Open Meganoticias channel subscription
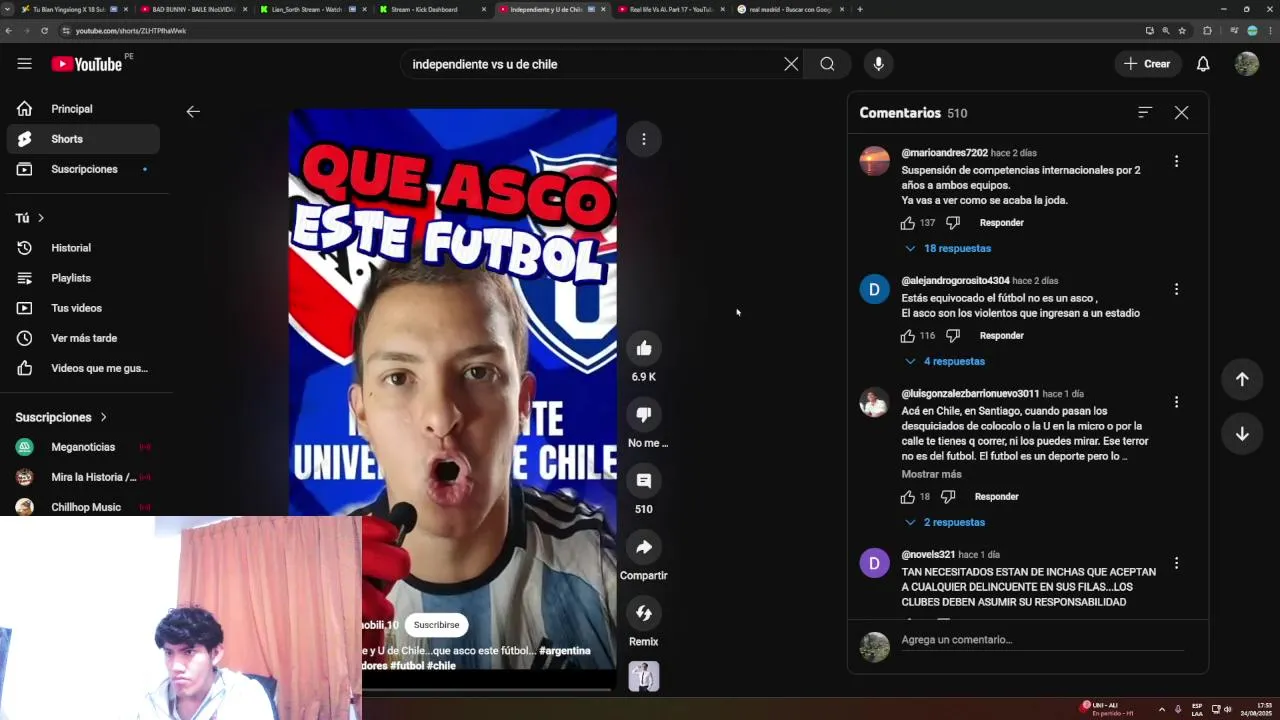 click(x=83, y=447)
